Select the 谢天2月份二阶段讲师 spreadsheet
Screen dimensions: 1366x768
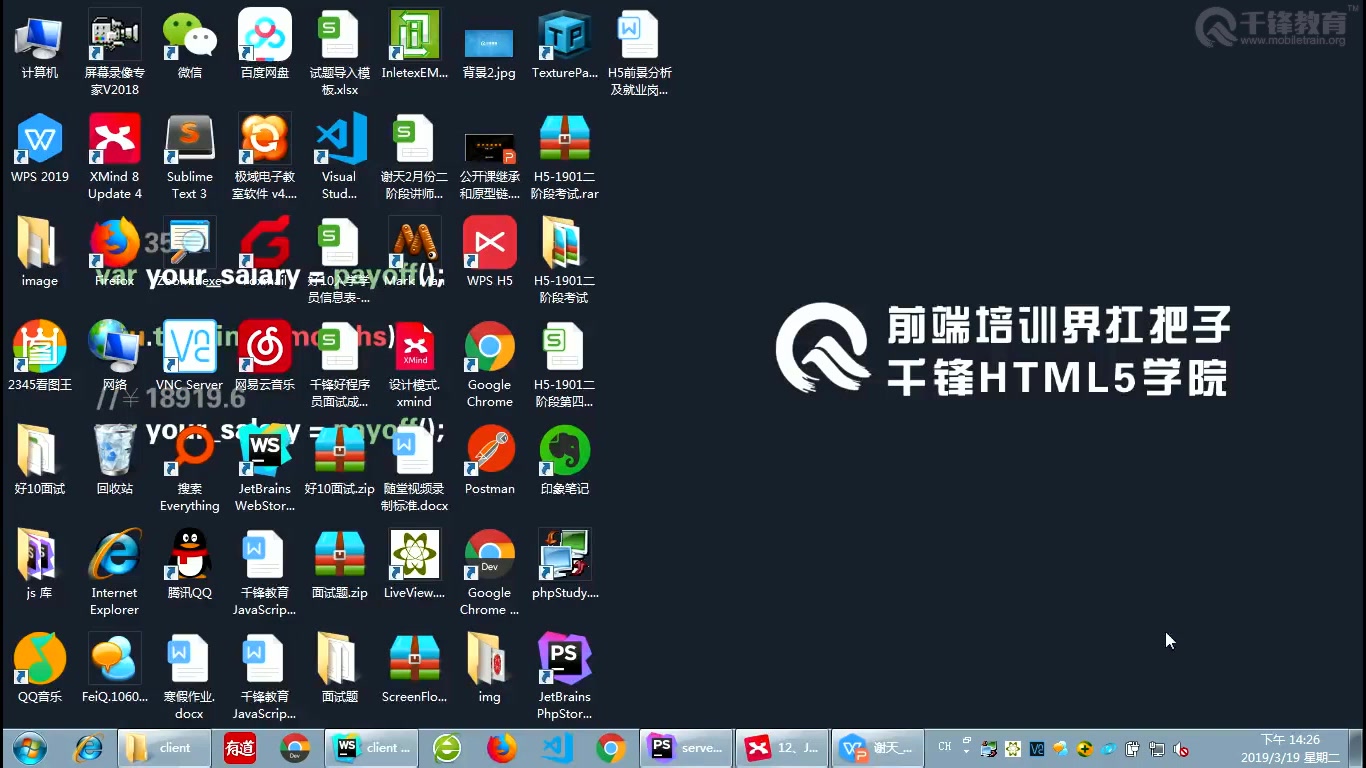tap(415, 157)
